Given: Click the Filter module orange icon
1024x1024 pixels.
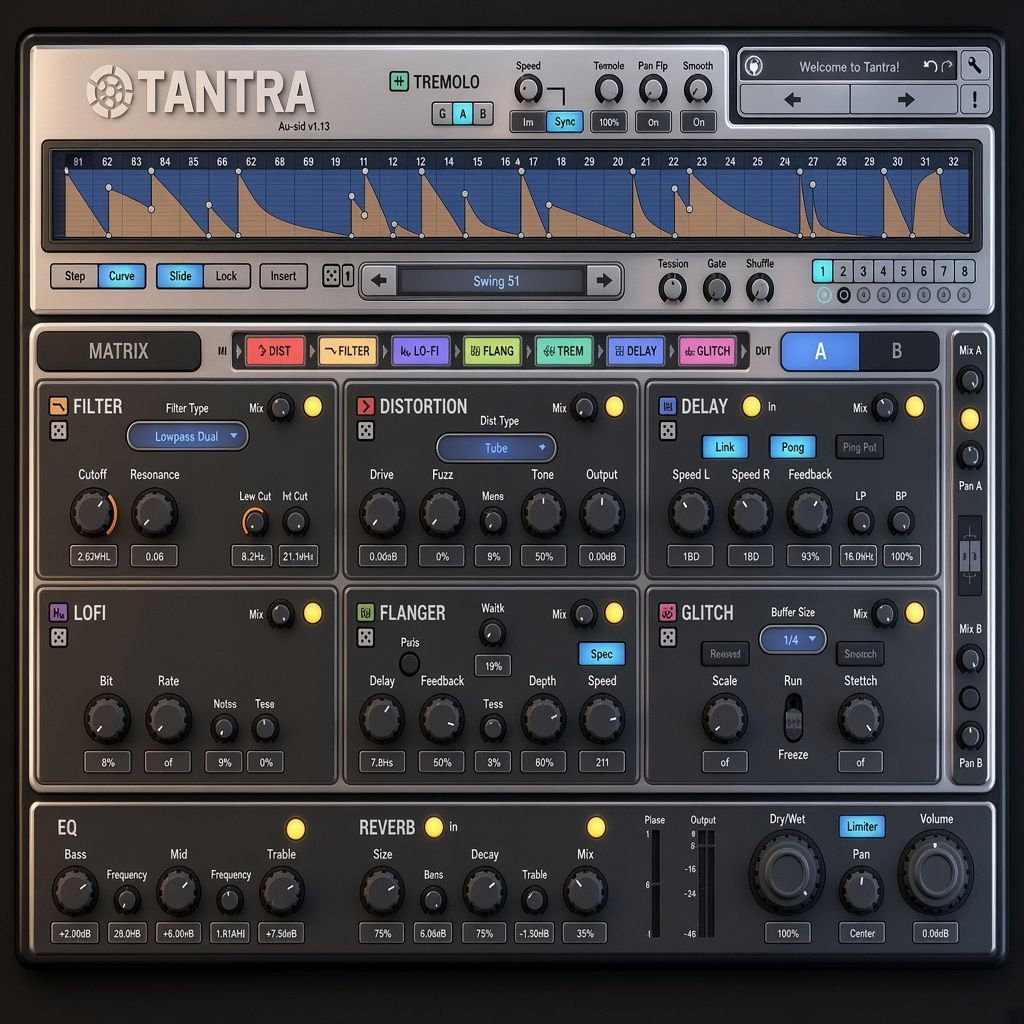Looking at the screenshot, I should click(x=58, y=406).
